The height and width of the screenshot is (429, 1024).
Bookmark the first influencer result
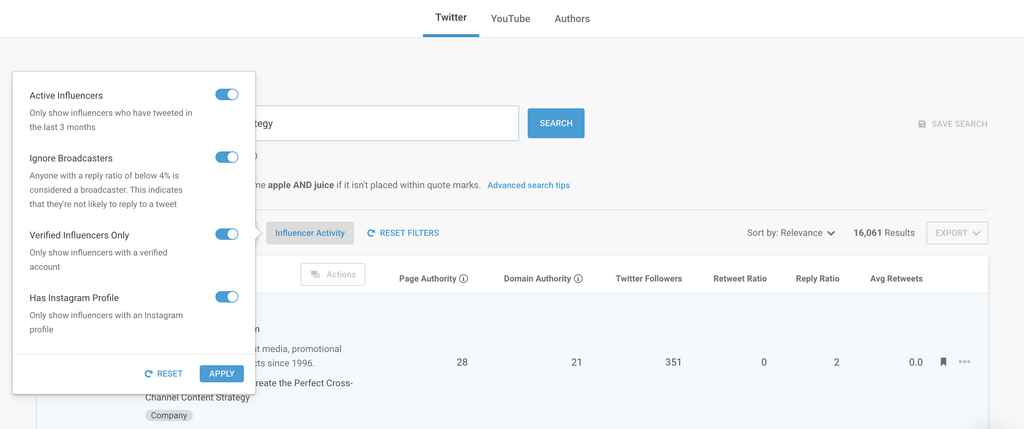[943, 362]
